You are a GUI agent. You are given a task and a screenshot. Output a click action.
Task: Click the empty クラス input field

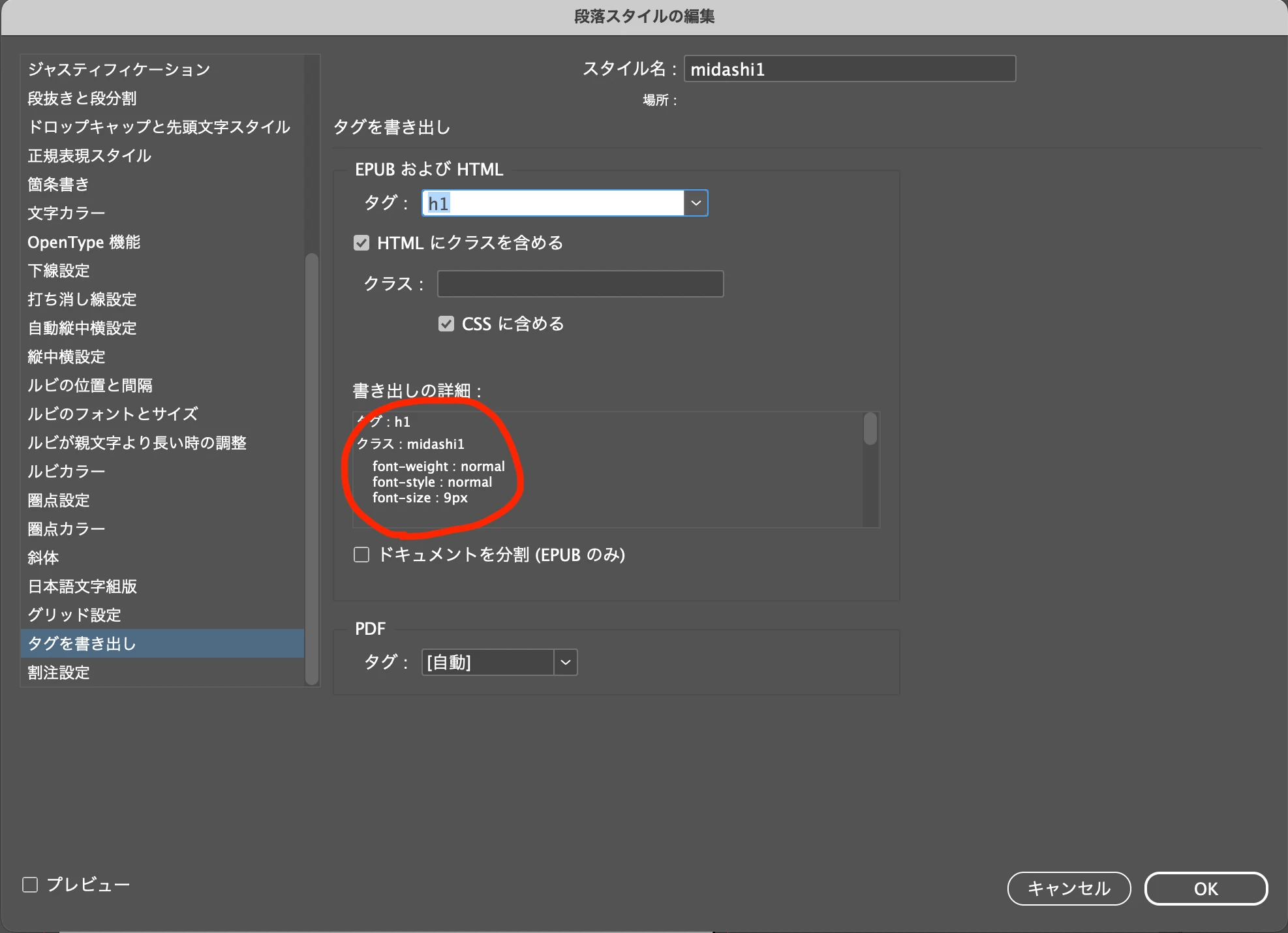580,284
